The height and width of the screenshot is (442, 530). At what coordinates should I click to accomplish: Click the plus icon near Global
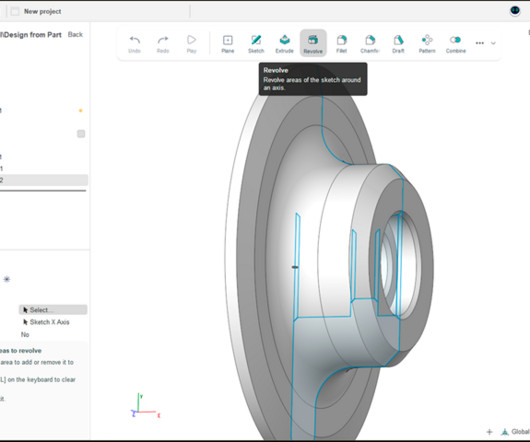coord(489,432)
